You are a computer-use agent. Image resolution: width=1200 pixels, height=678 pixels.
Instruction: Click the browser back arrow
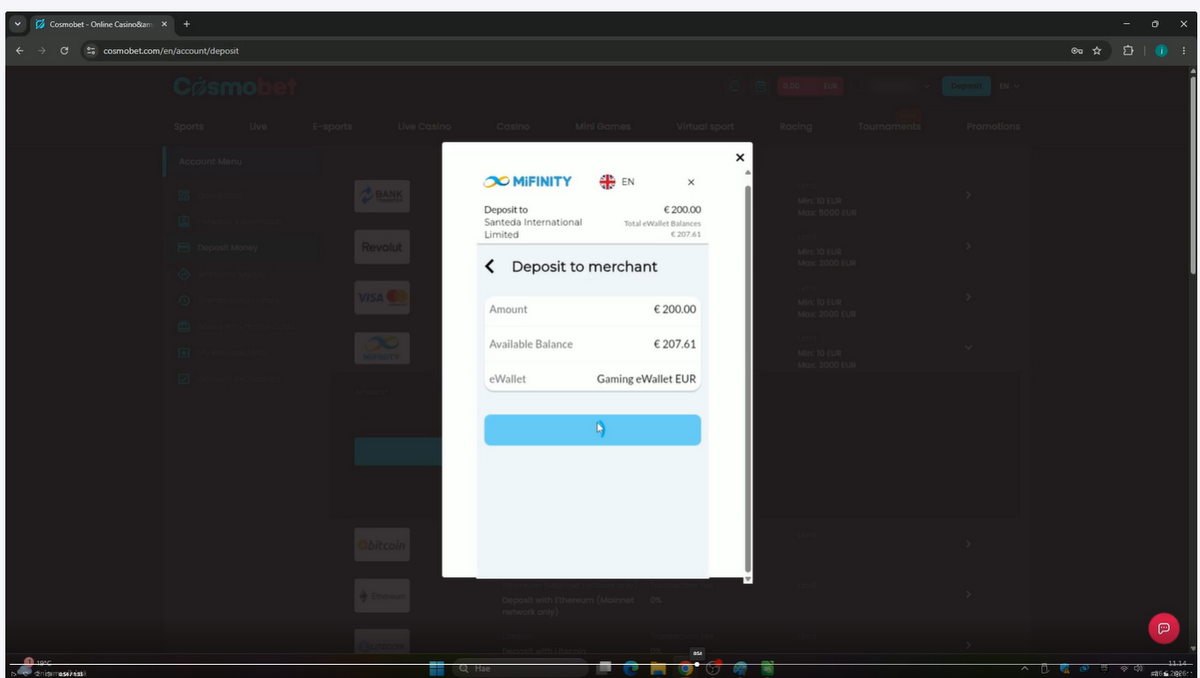click(x=20, y=50)
